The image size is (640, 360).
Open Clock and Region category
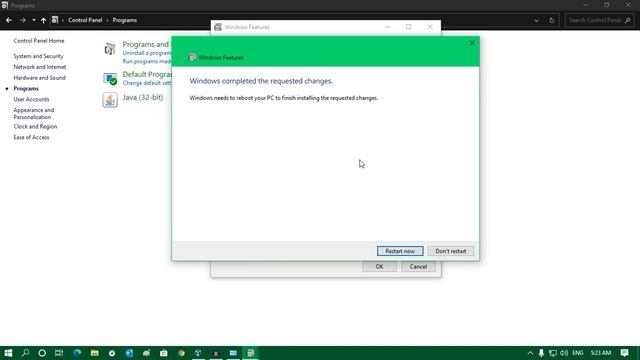35,127
